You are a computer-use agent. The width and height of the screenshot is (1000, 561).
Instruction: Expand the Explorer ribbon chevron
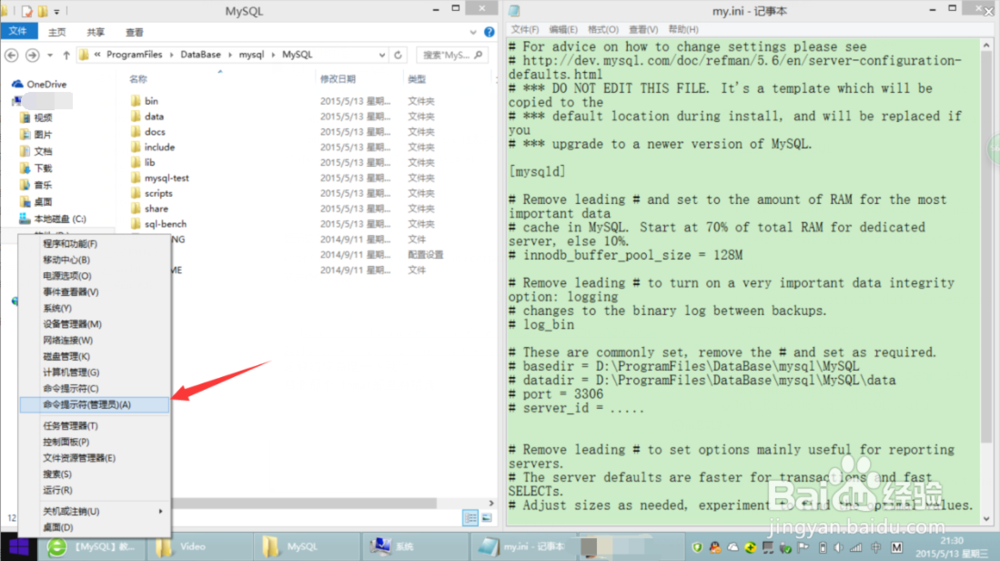[473, 32]
